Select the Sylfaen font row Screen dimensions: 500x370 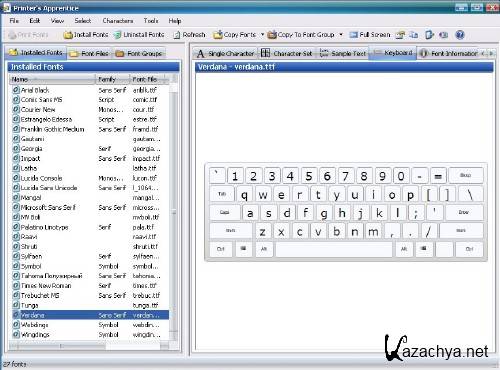90,256
